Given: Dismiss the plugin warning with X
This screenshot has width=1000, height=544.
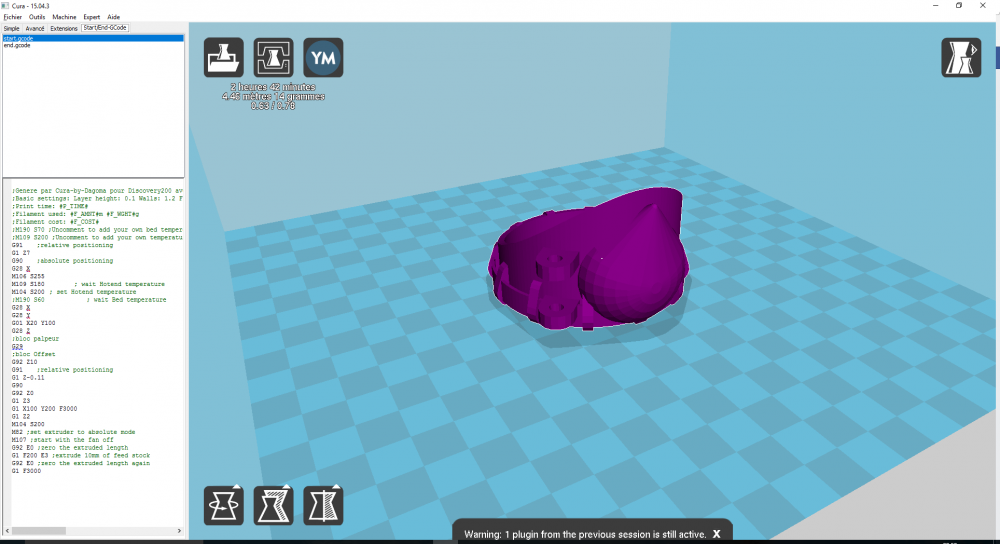Looking at the screenshot, I should click(x=716, y=534).
